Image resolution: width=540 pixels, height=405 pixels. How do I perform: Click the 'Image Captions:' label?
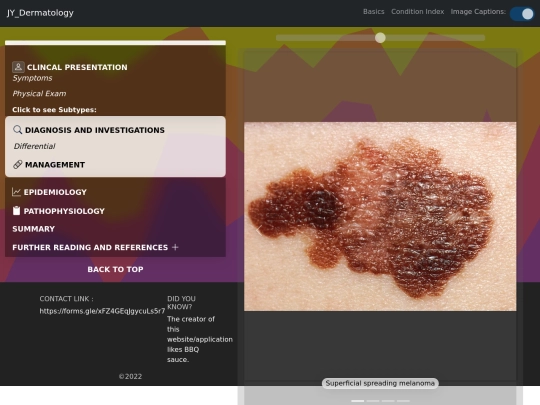(x=478, y=12)
